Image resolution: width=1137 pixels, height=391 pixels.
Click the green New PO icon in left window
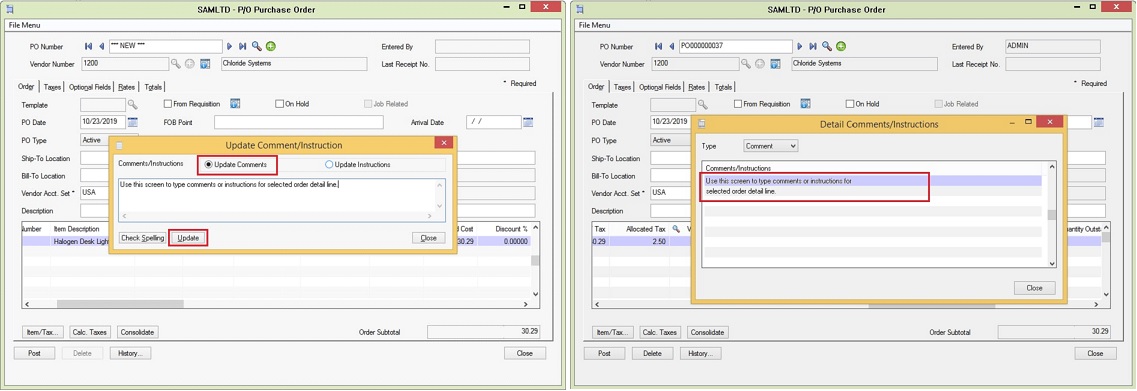[x=270, y=46]
